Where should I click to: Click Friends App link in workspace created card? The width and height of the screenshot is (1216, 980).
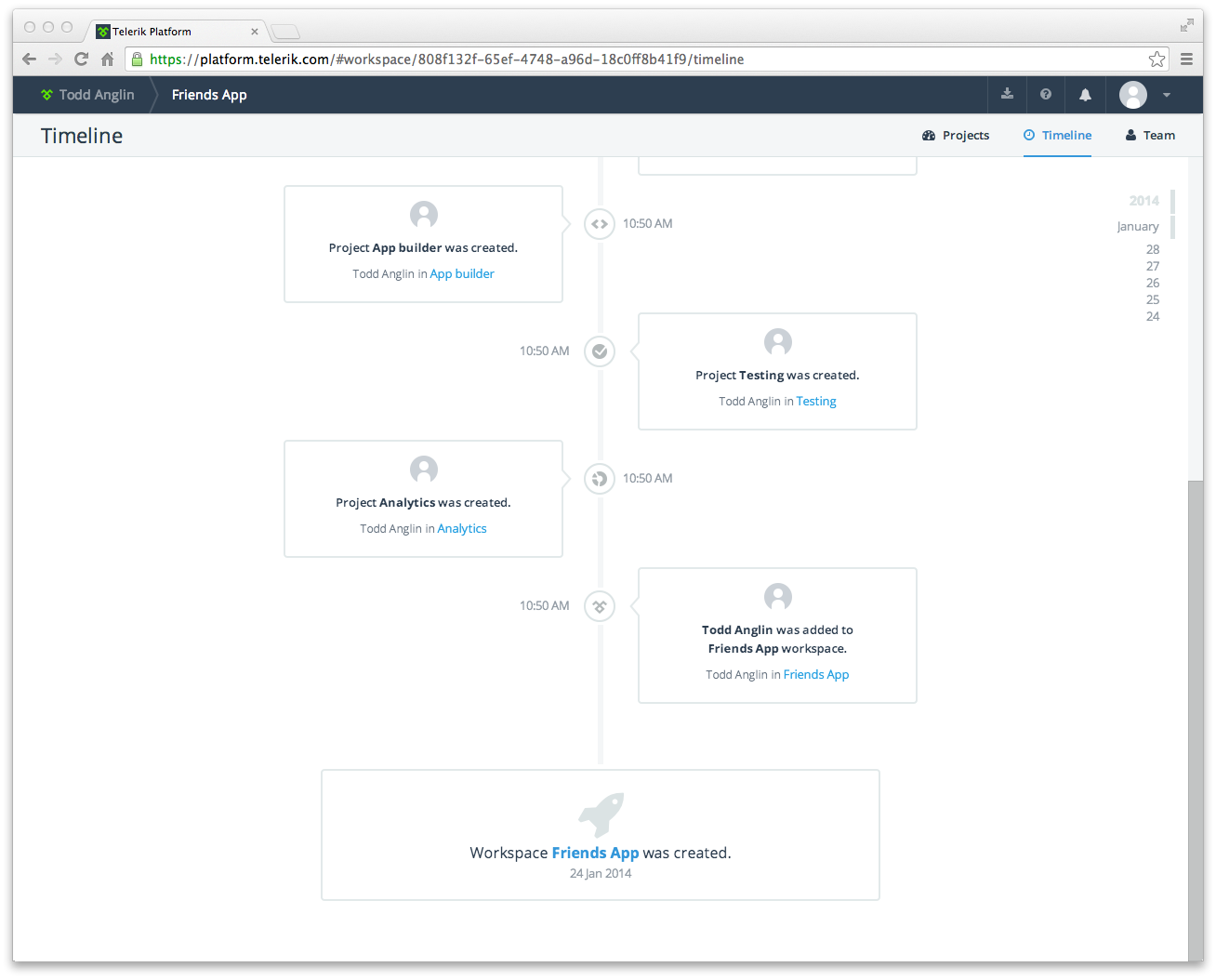coord(595,854)
